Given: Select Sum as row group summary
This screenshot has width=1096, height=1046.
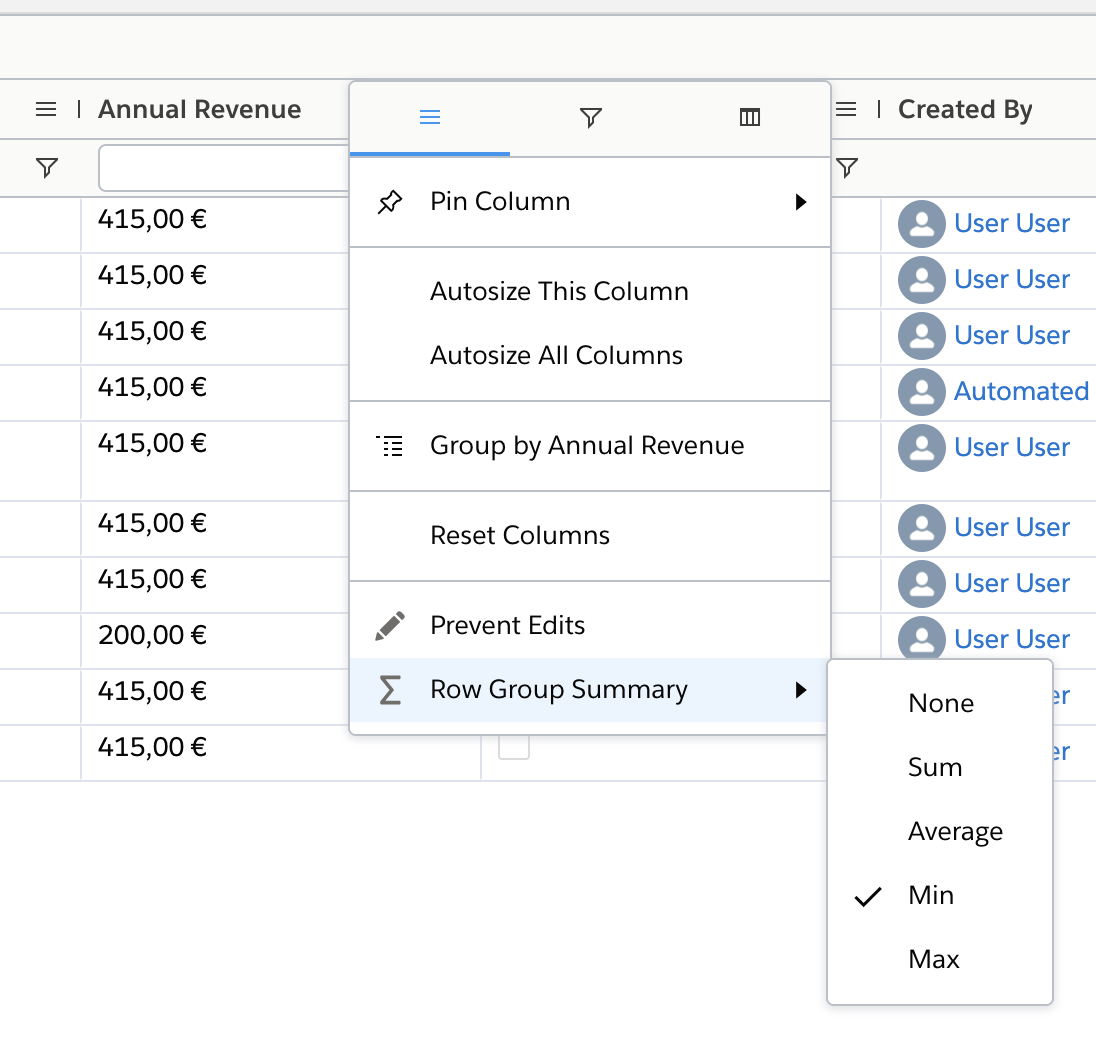Looking at the screenshot, I should pyautogui.click(x=935, y=767).
